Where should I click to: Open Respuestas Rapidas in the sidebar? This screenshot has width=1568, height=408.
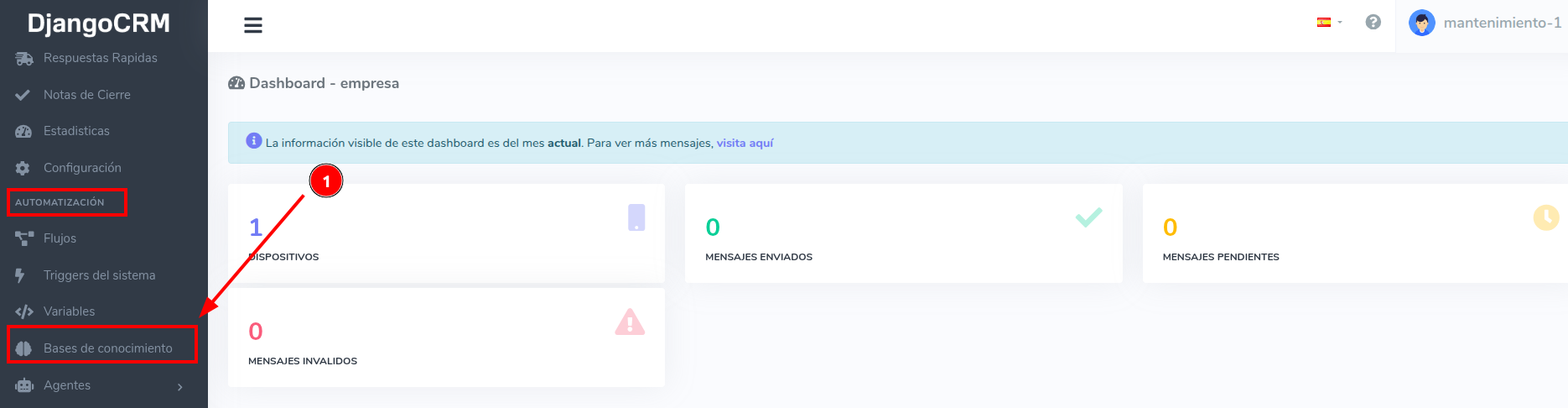100,58
